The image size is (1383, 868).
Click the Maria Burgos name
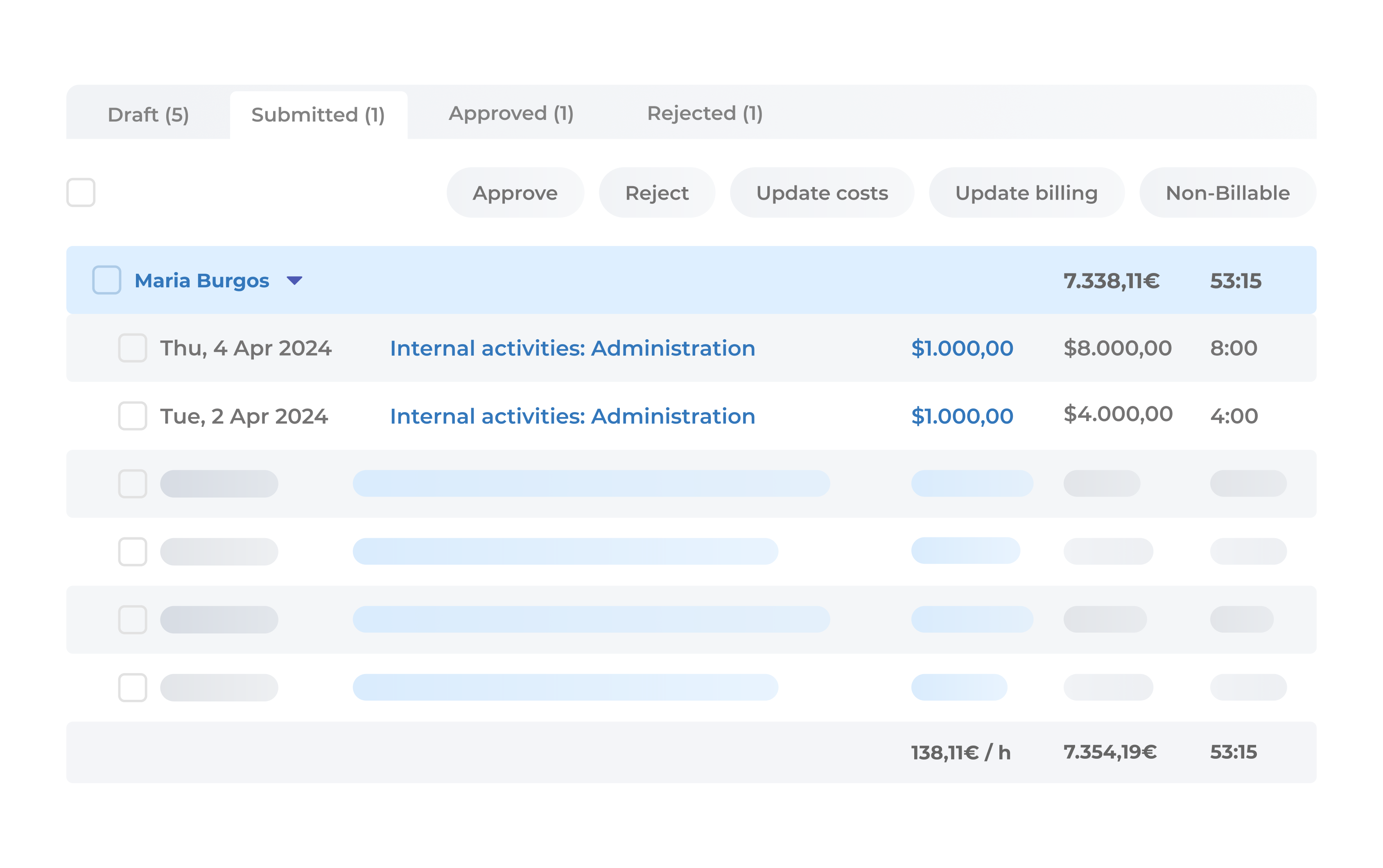pos(201,281)
